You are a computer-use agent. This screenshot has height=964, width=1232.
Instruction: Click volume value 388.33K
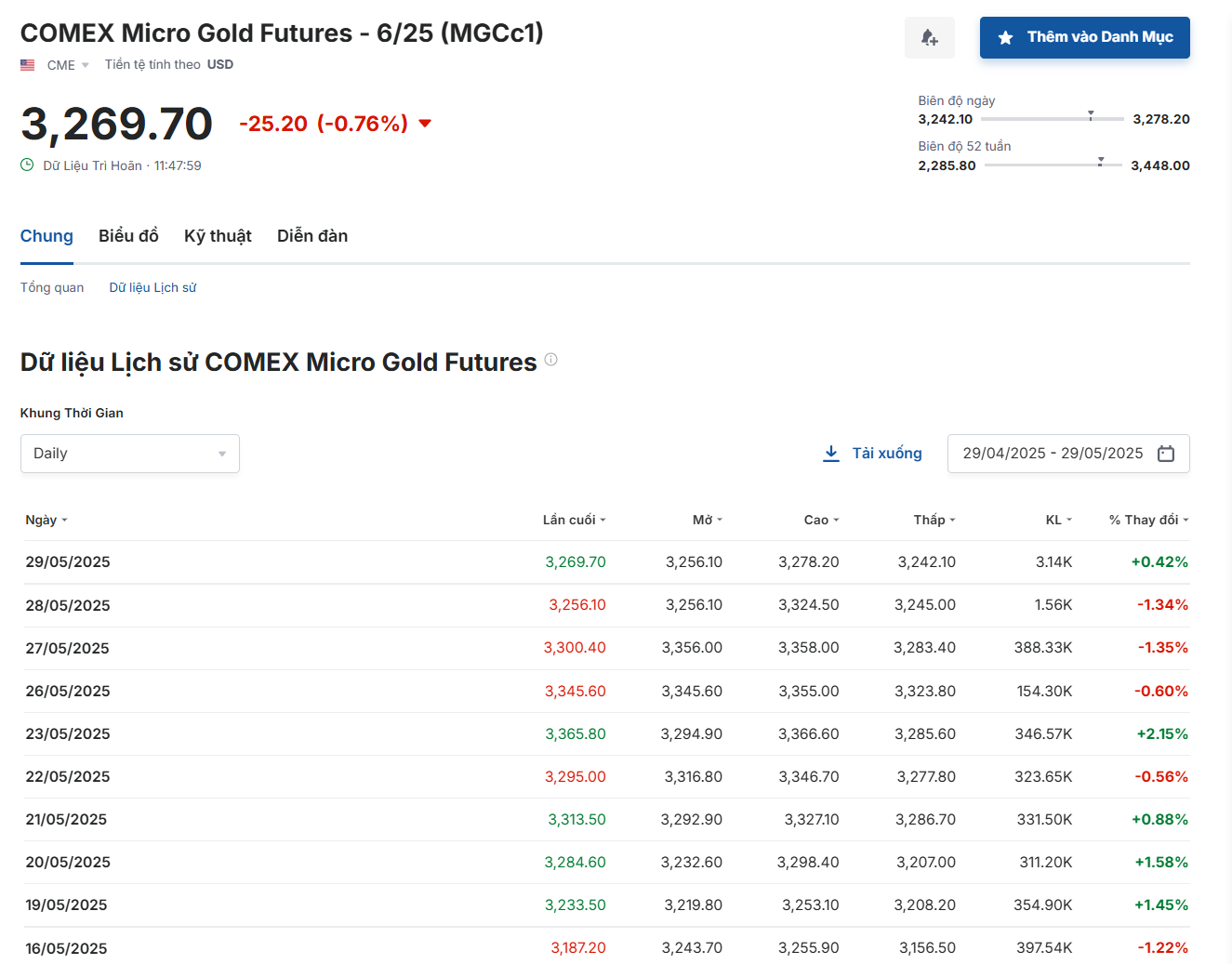1043,648
